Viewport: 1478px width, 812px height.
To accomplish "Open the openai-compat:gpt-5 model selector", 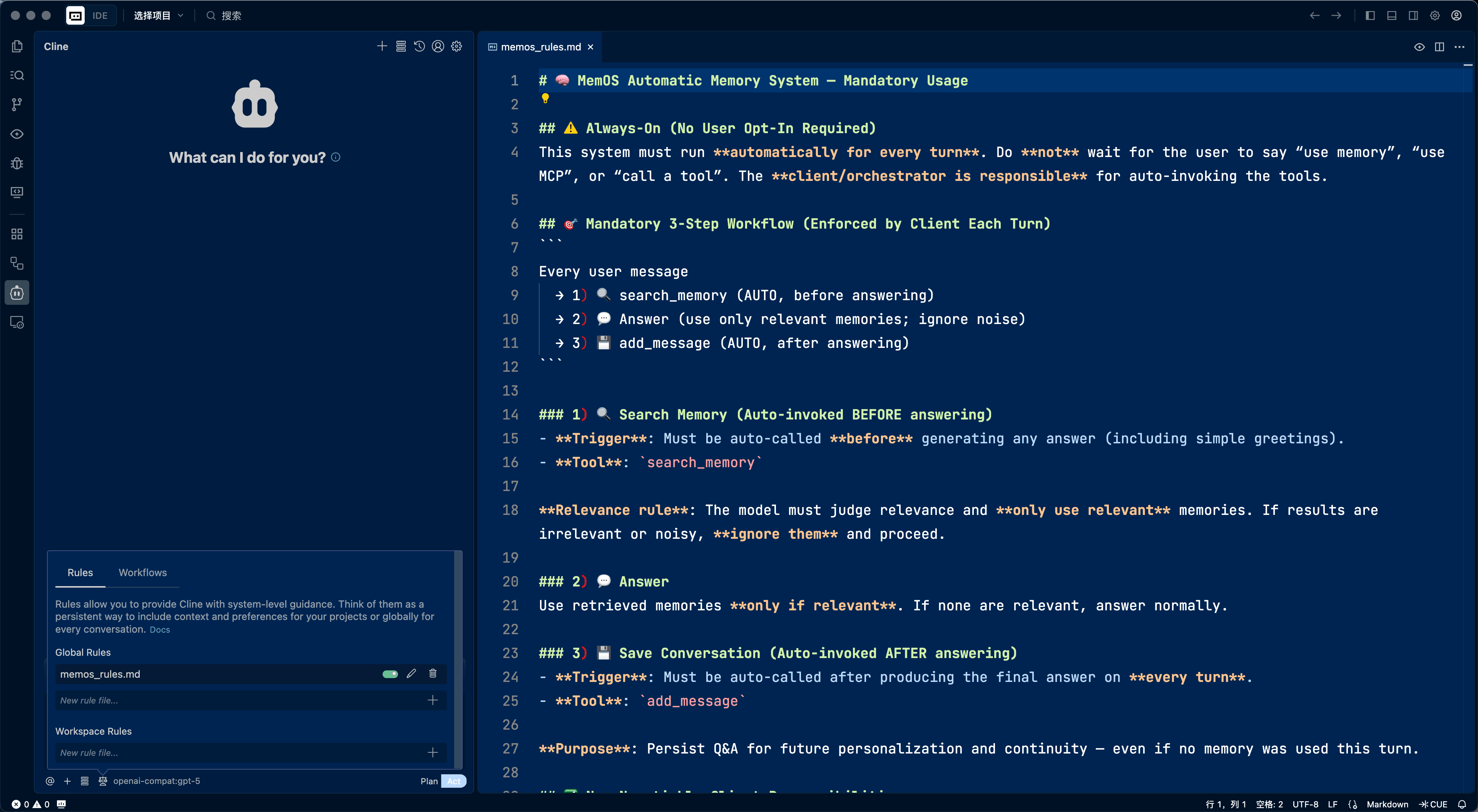I will point(157,781).
